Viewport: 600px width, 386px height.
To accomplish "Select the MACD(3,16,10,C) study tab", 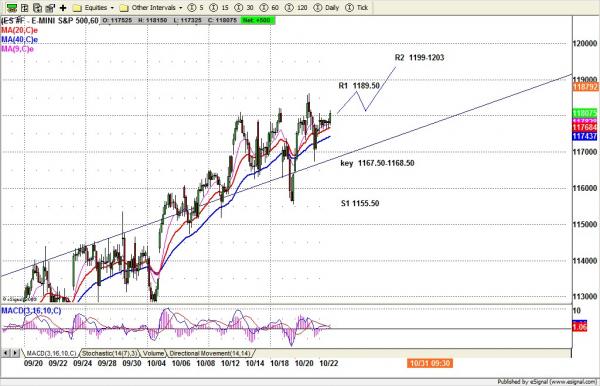I will click(x=51, y=353).
